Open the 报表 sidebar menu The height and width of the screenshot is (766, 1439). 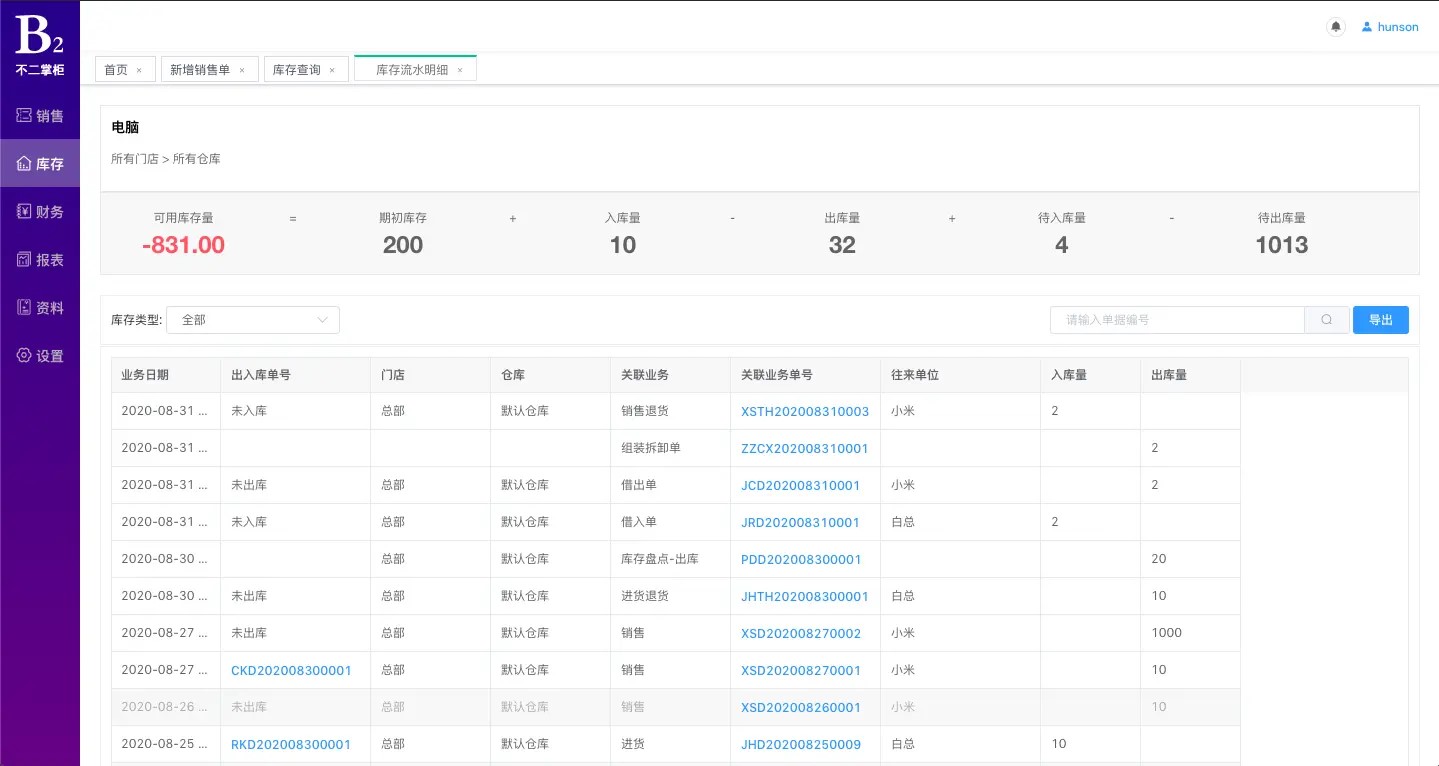point(40,260)
